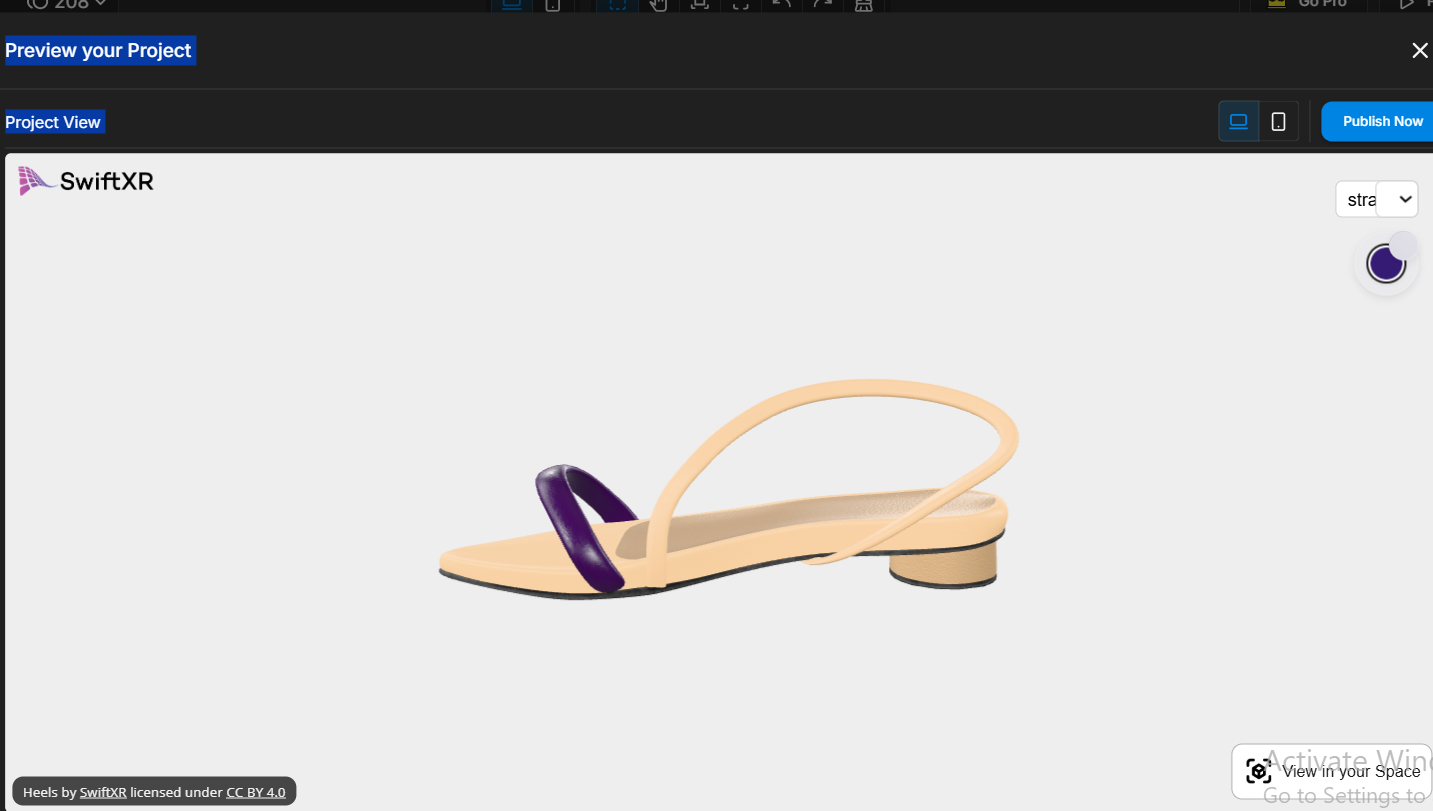Select the hand pan tool in toolbar
The image size is (1433, 811).
click(x=658, y=4)
